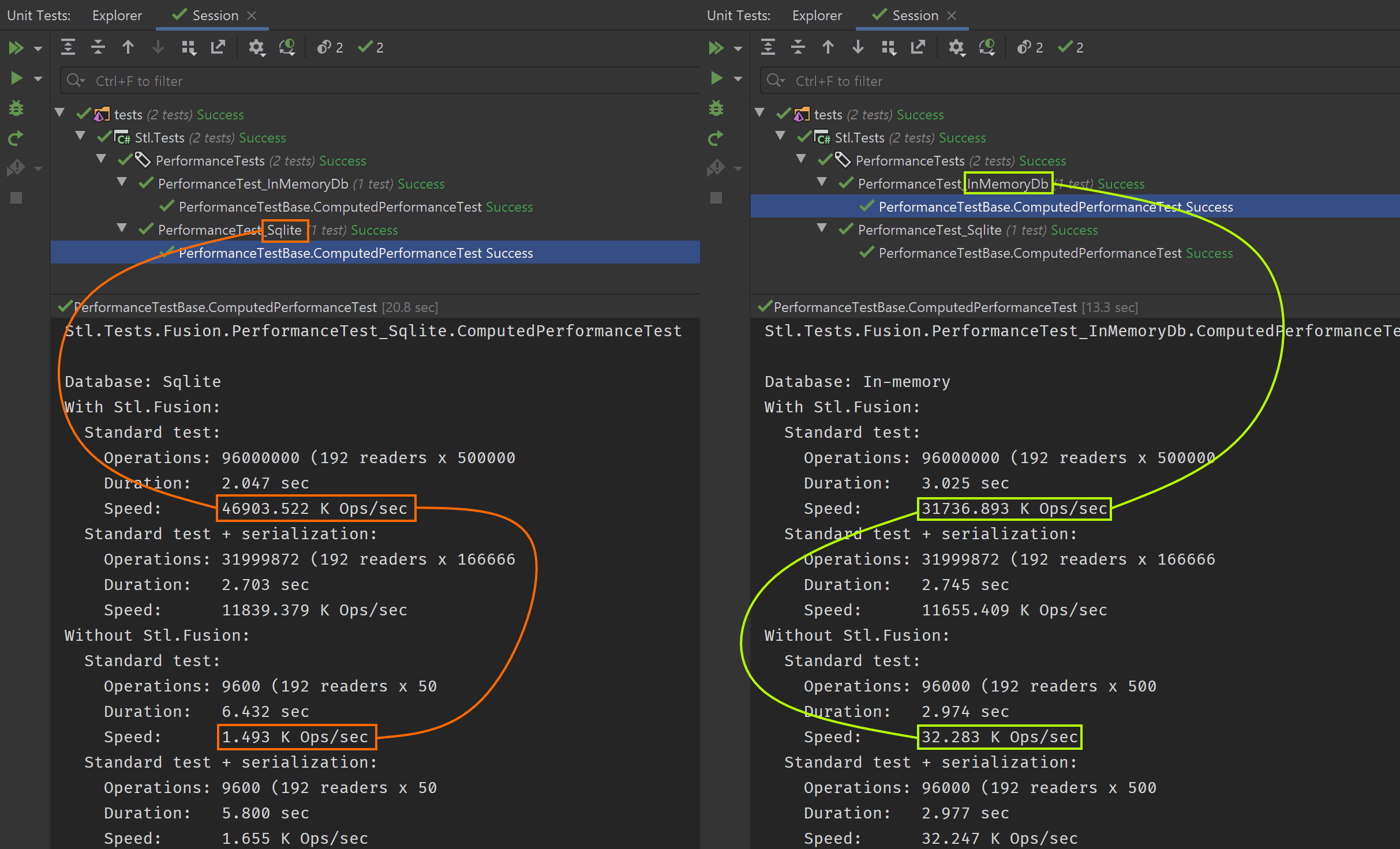1400x849 pixels.
Task: Navigate to previous test in left panel
Action: pos(128,47)
